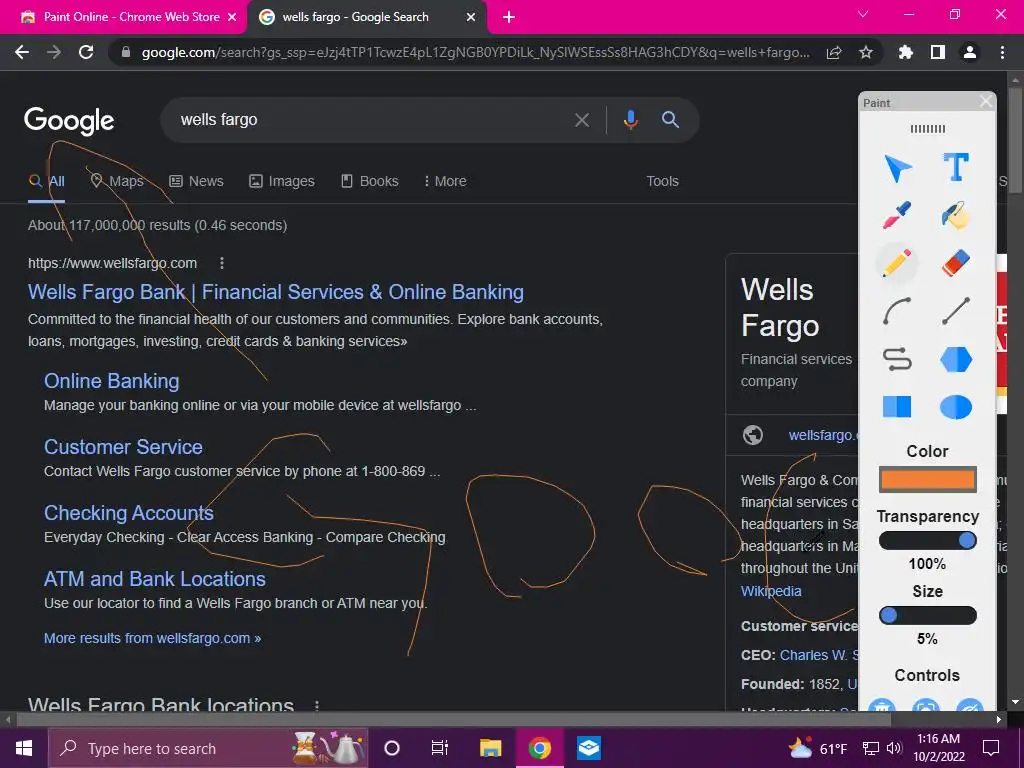
Task: Switch to Paint Online Chrome Web Store tab
Action: click(x=123, y=17)
